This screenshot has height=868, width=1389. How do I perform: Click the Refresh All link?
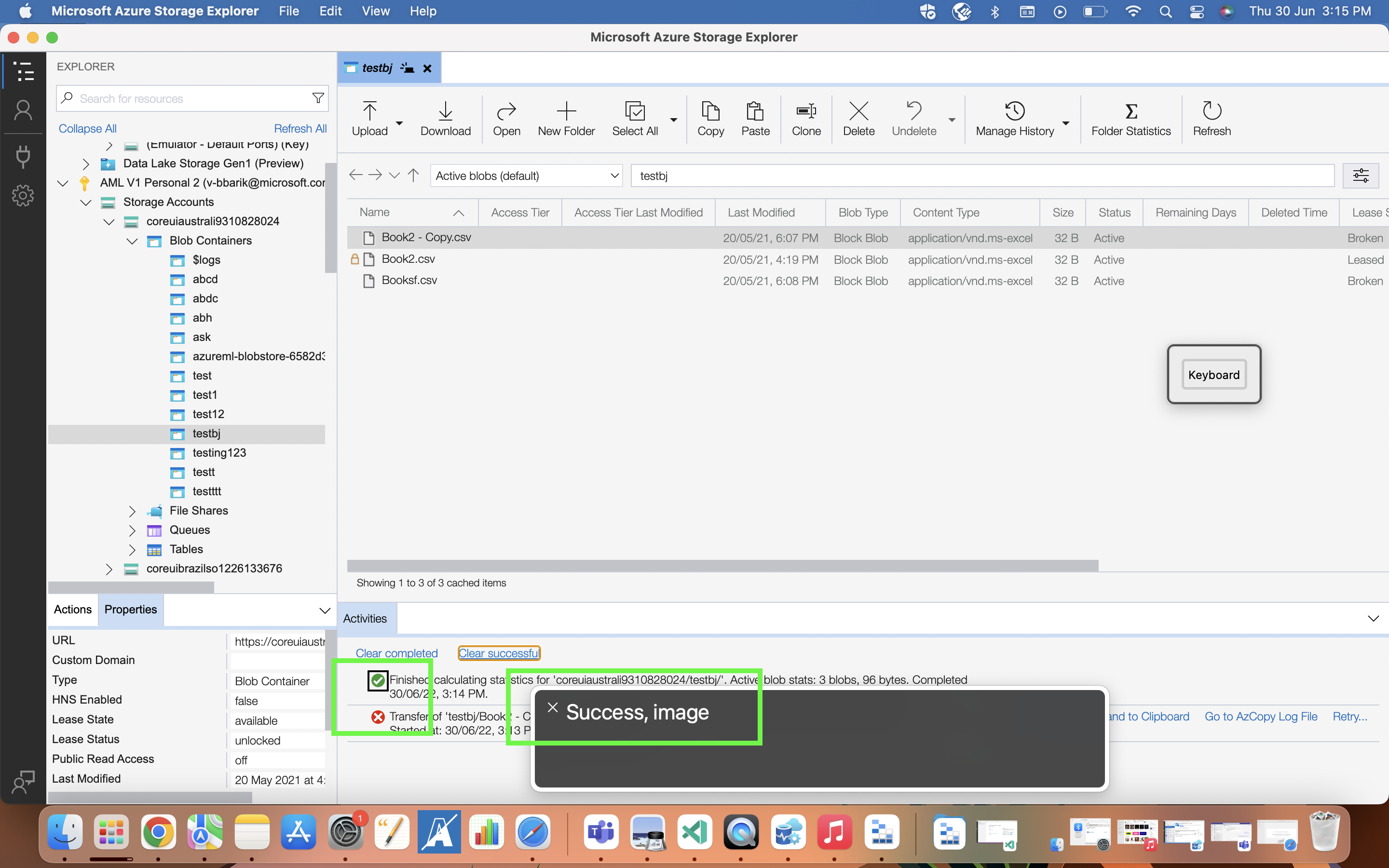tap(300, 128)
